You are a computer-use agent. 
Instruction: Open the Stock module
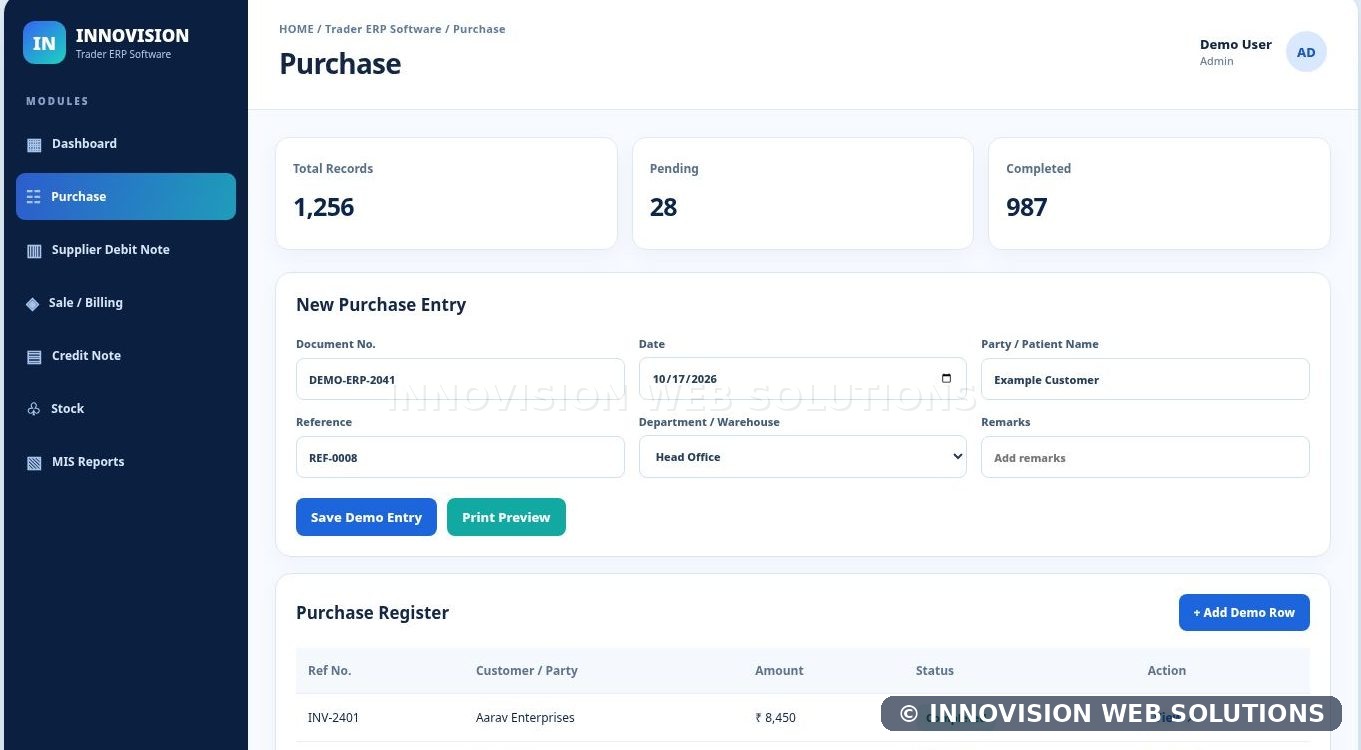pyautogui.click(x=126, y=409)
